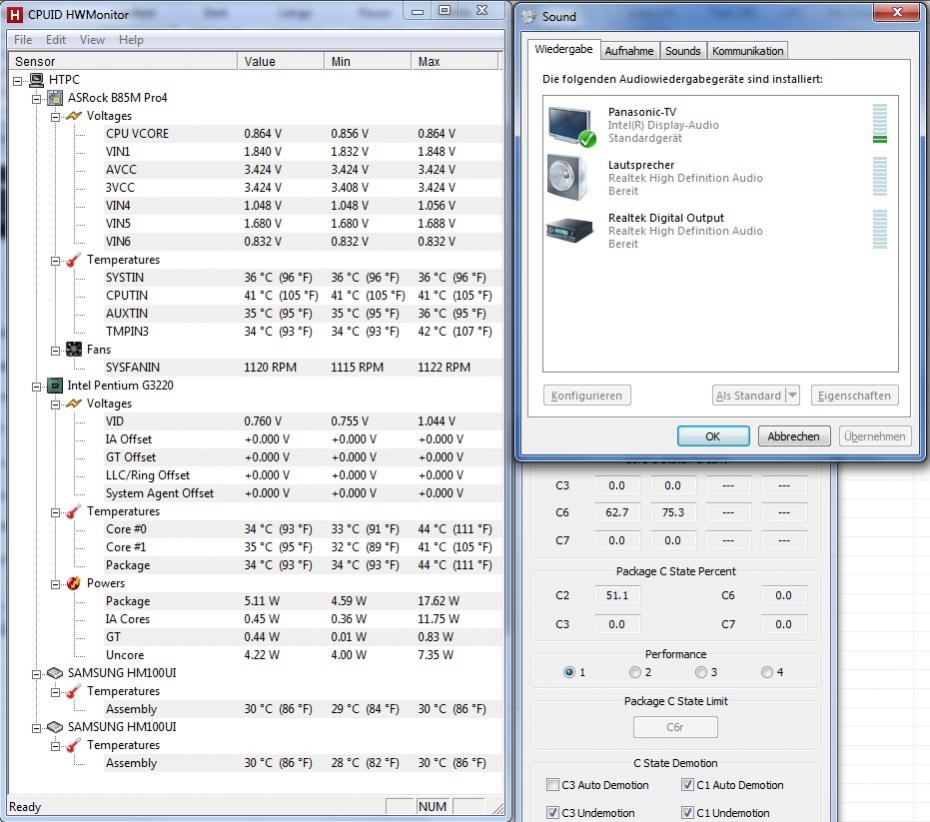
Task: Open the Als Standard dropdown arrow
Action: tap(792, 395)
